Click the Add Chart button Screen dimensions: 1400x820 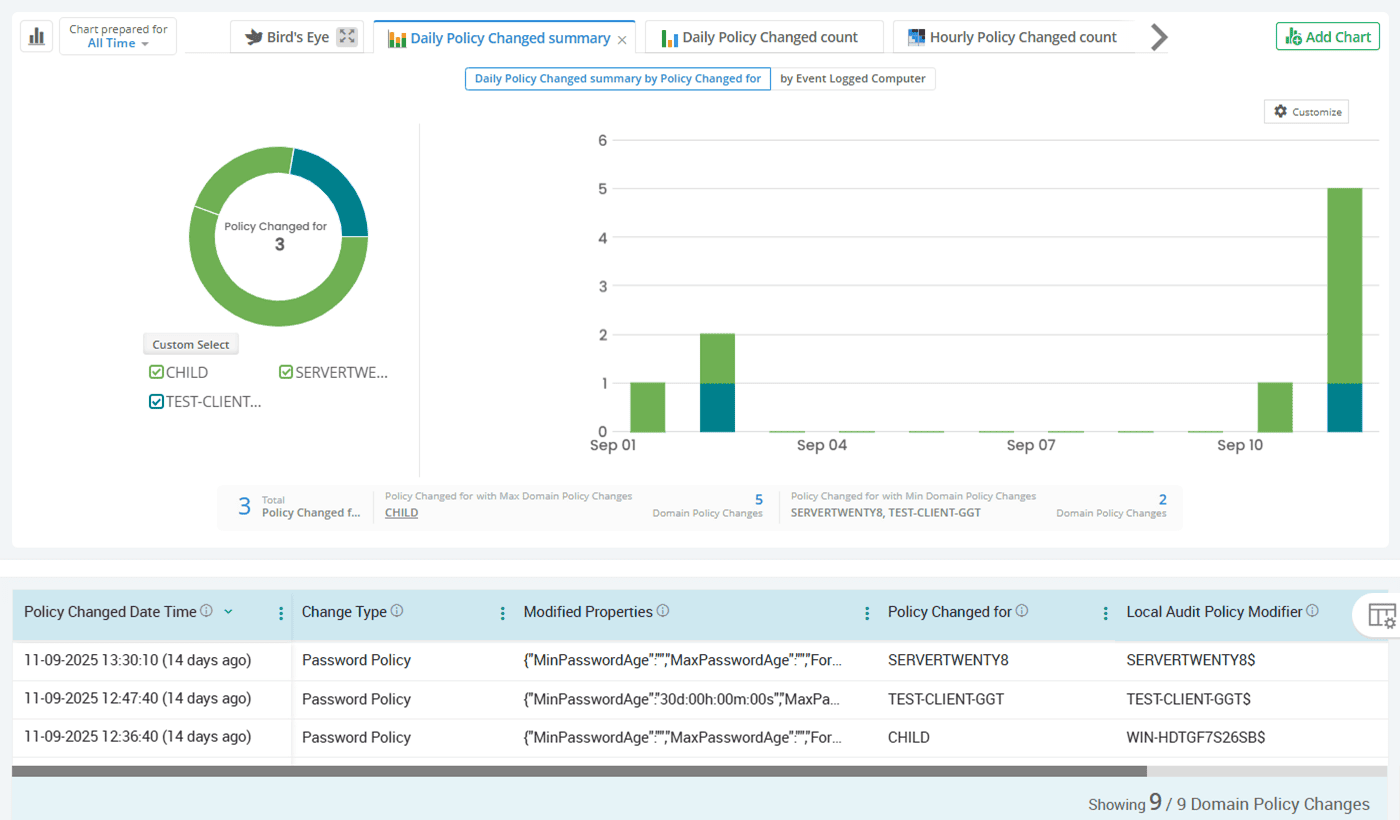coord(1327,37)
